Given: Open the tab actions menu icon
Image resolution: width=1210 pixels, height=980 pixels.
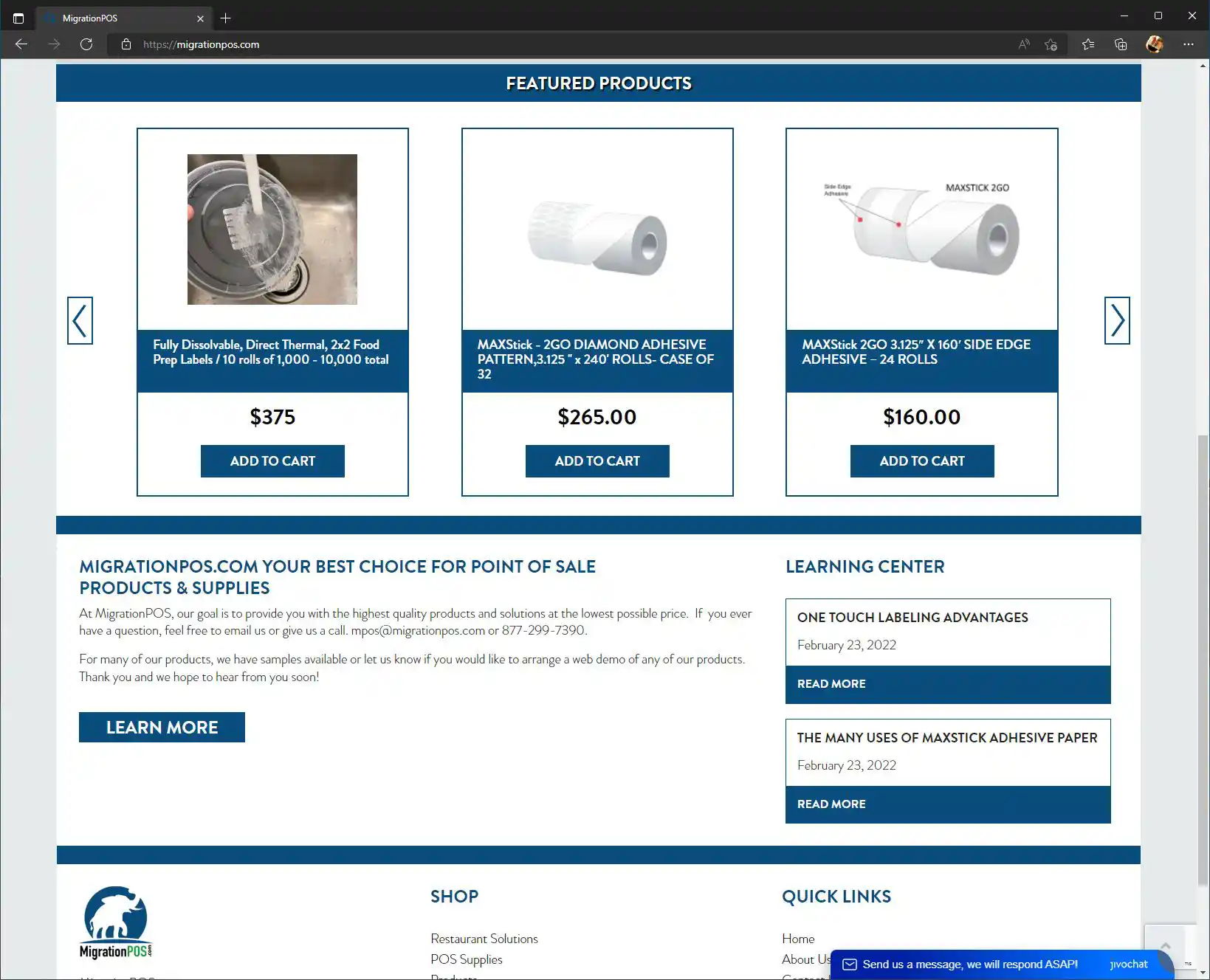Looking at the screenshot, I should click(x=18, y=18).
